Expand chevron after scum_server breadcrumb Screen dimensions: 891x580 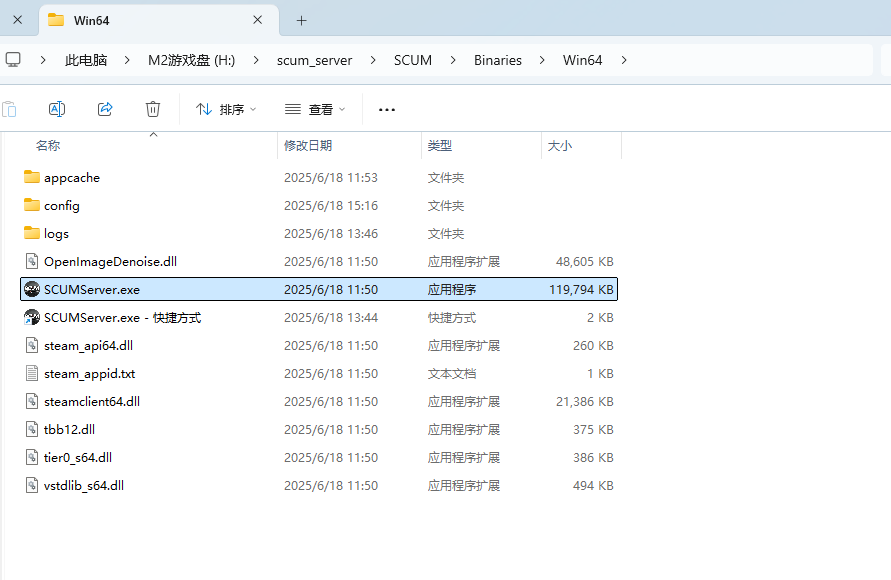tap(373, 60)
